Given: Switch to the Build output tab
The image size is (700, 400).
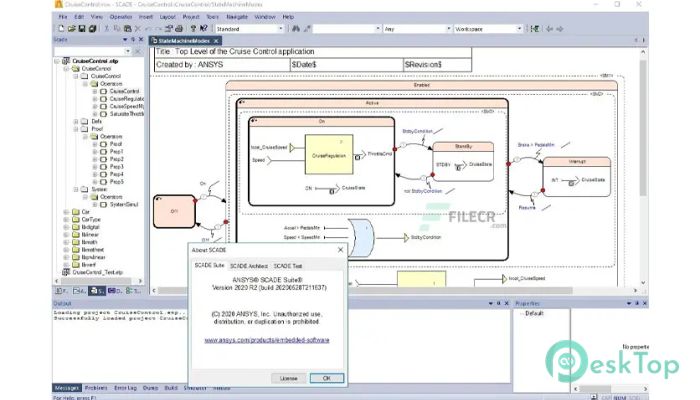Looking at the screenshot, I should click(x=171, y=388).
